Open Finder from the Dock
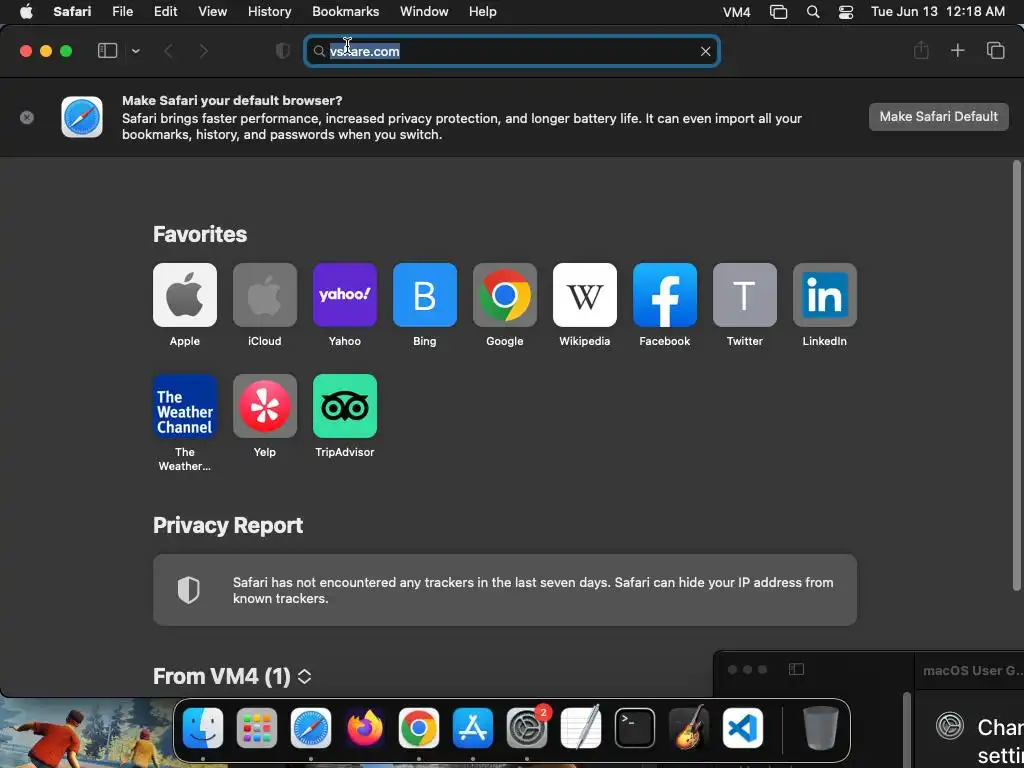This screenshot has height=768, width=1024. point(203,728)
